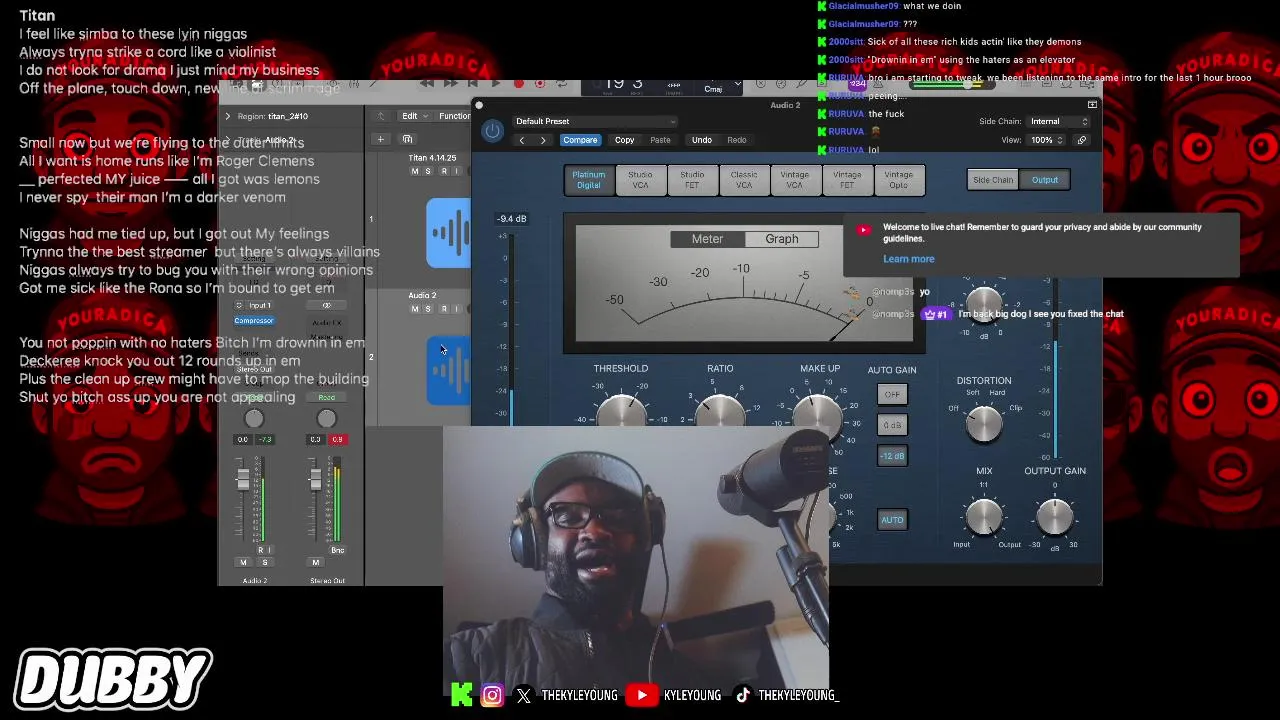Screen dimensions: 1280x720
Task: Adjust the Mix knob
Action: pos(984,516)
